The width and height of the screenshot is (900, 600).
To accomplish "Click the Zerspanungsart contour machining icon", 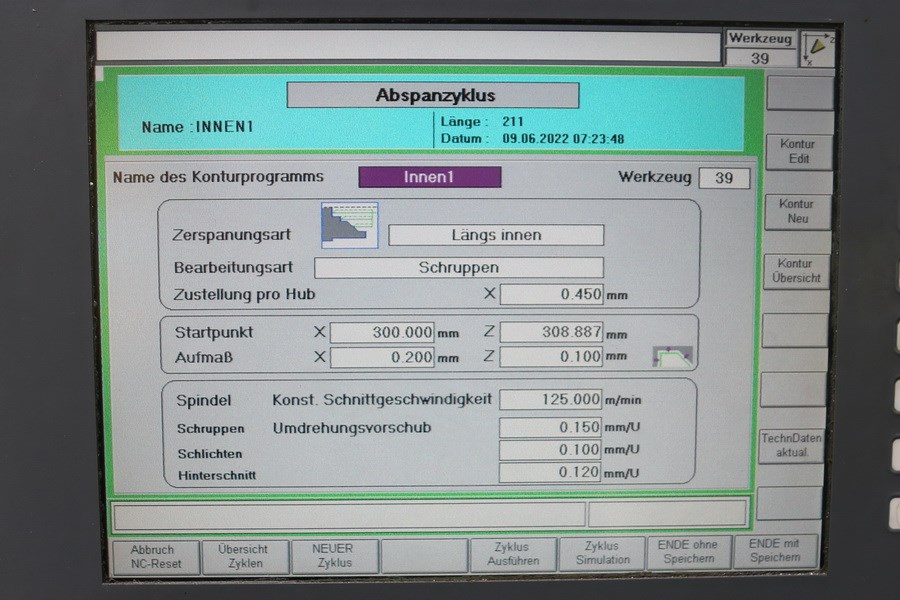I will click(350, 225).
